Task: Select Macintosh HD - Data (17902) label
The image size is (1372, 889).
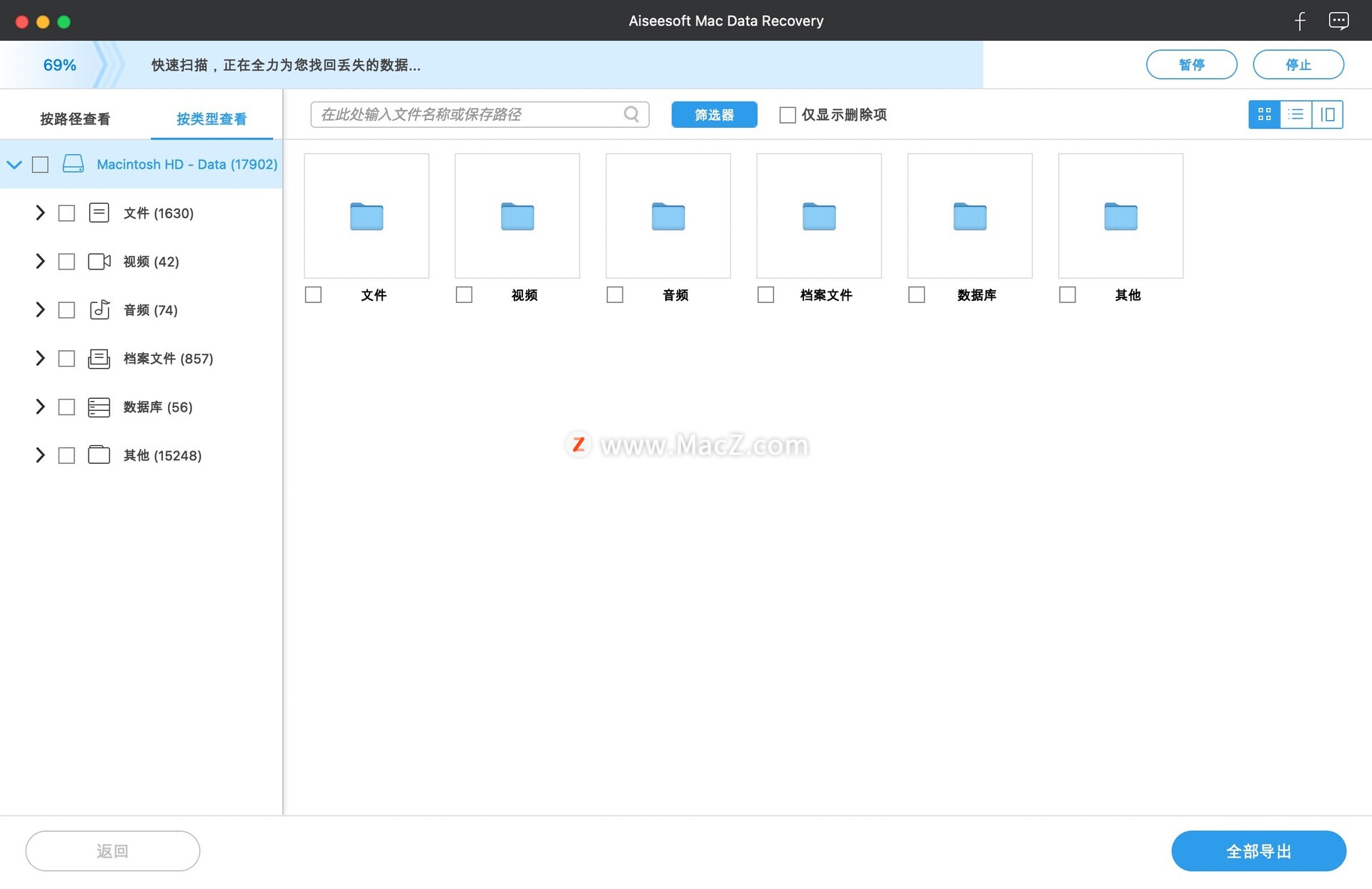Action: (187, 164)
